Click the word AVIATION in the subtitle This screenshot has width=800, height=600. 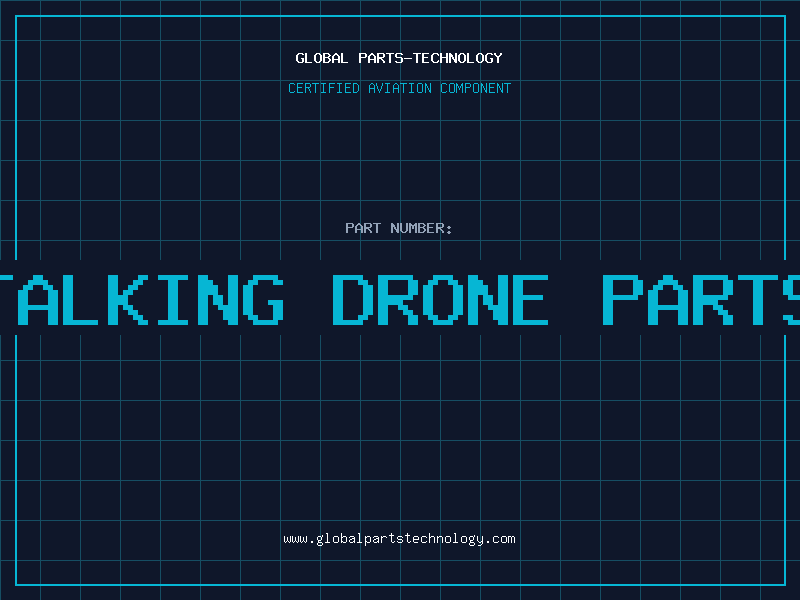pyautogui.click(x=400, y=88)
